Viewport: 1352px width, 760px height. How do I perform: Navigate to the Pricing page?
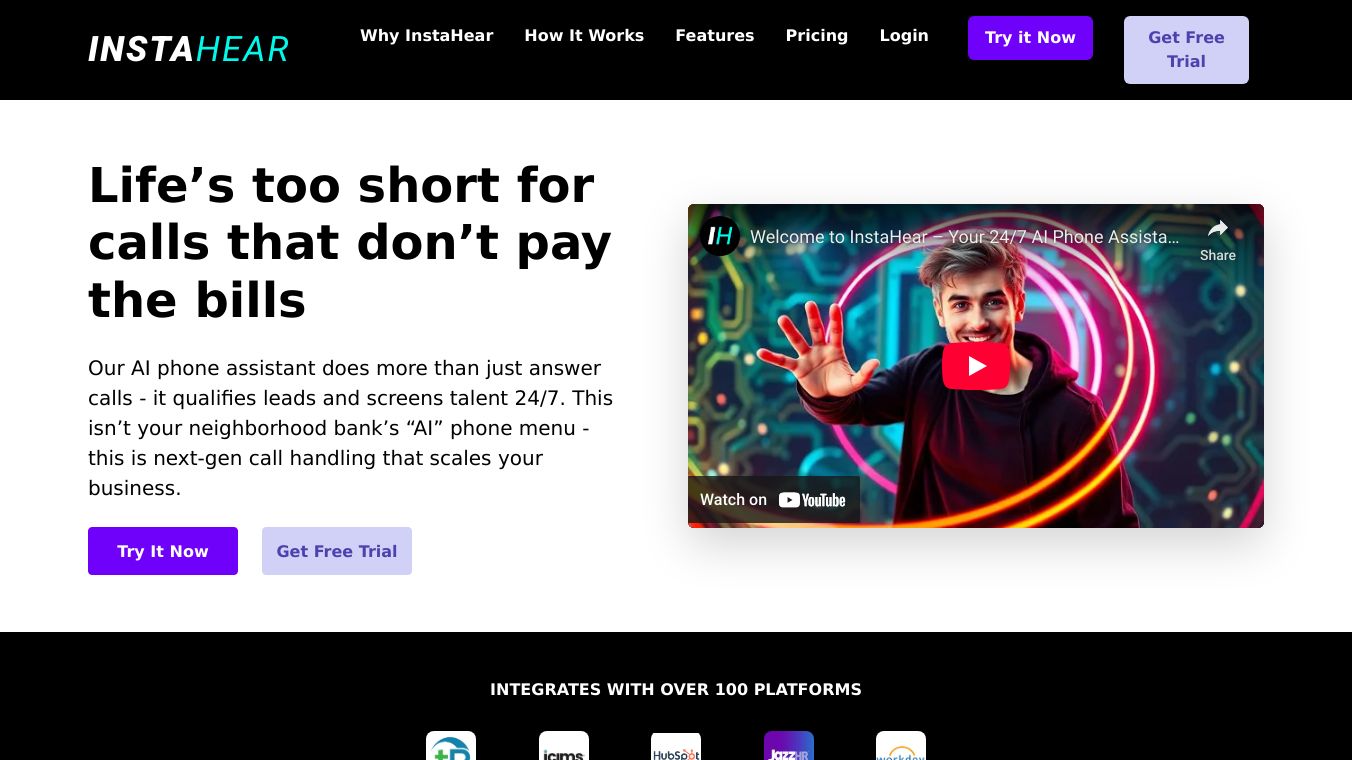point(817,36)
